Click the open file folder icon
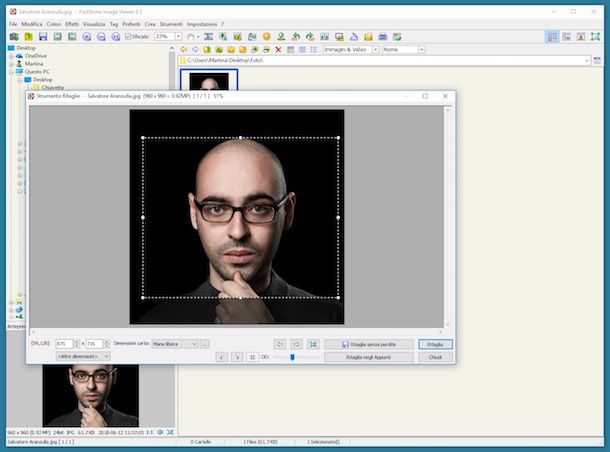The height and width of the screenshot is (452, 610). point(28,37)
